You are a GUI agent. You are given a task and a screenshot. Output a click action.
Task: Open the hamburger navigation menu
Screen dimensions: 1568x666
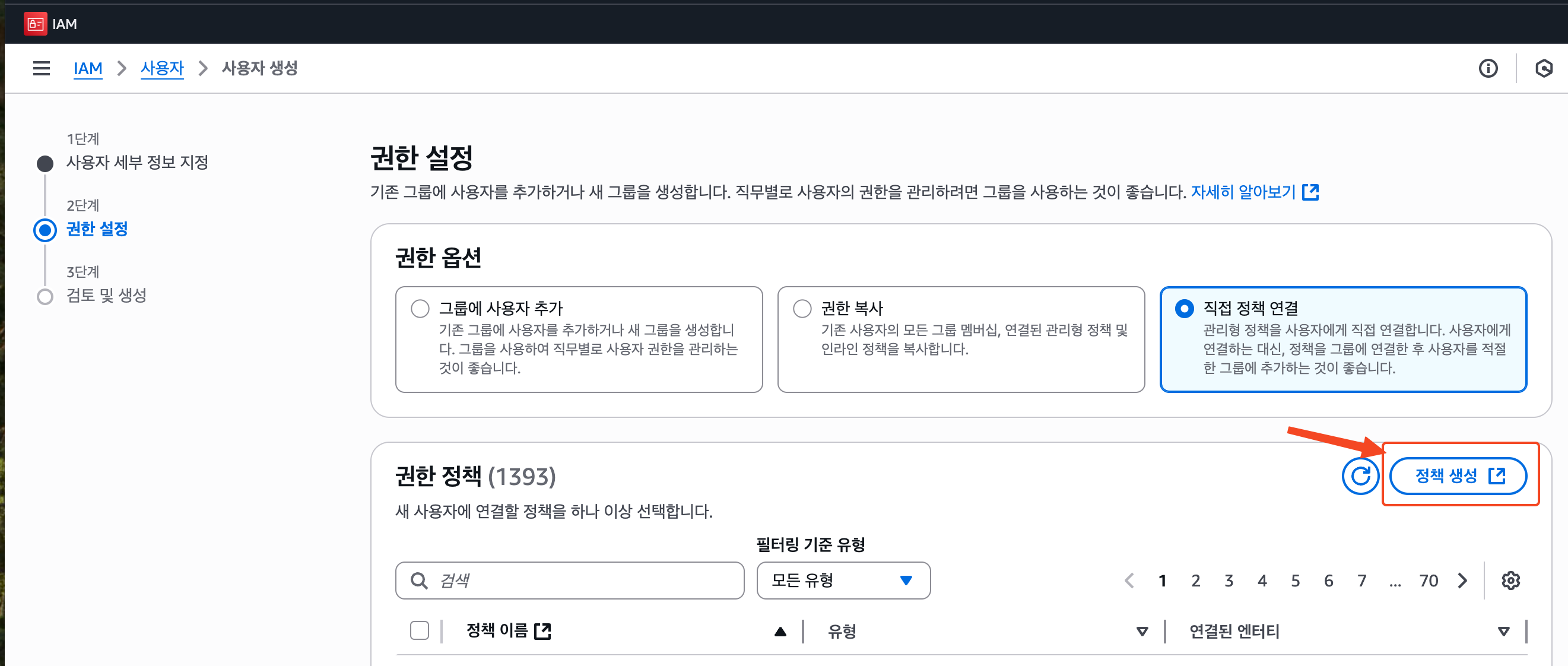coord(42,68)
